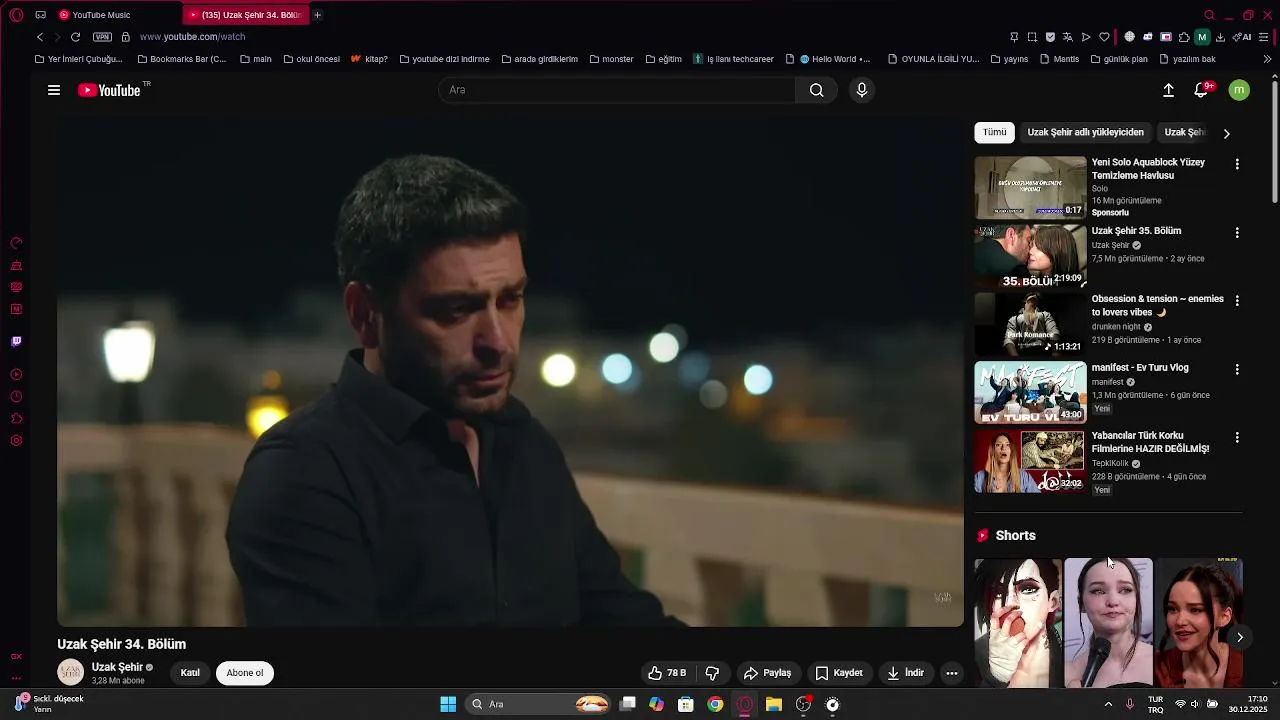1280x720 pixels.
Task: Expand hidden bookmarks with the double chevron
Action: (1267, 59)
